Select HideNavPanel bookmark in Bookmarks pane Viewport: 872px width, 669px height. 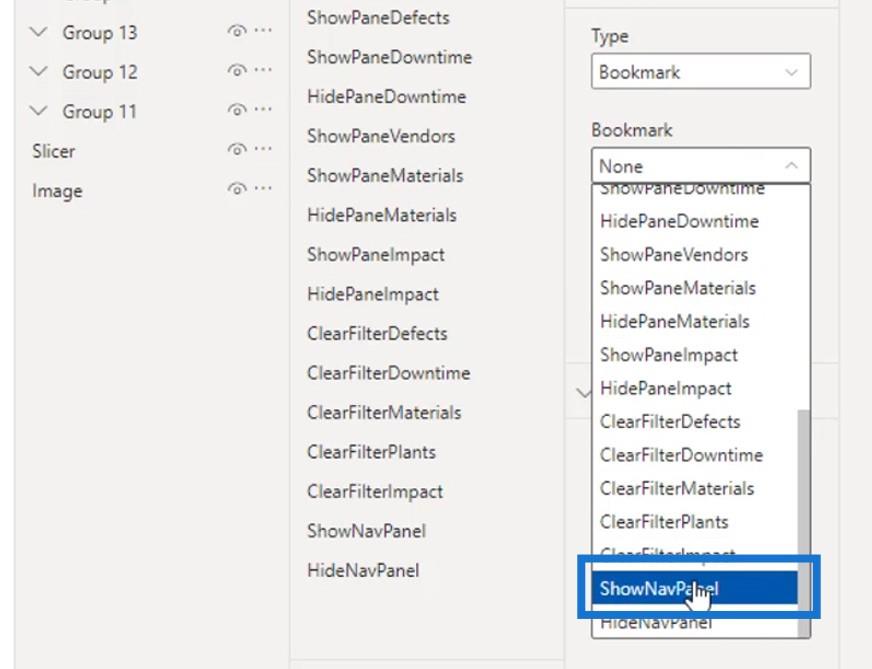point(363,571)
